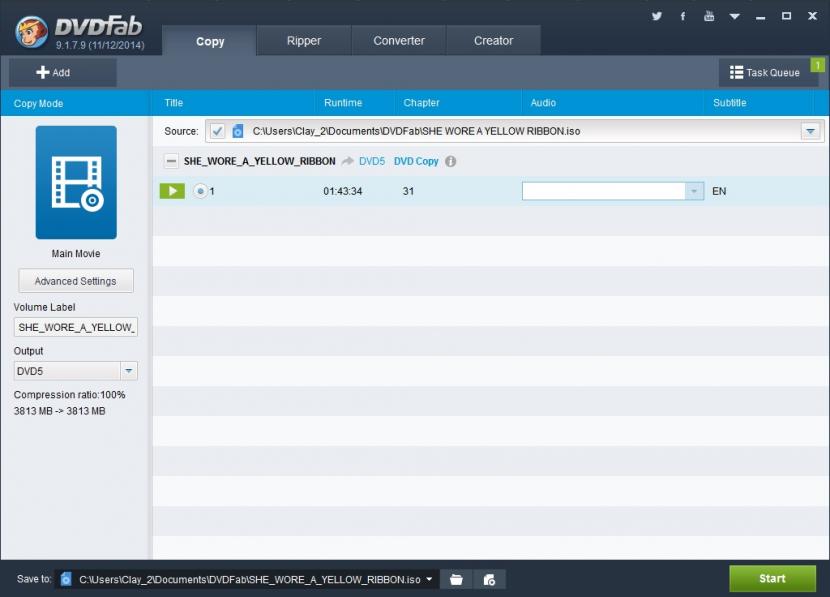Select the title 1 radio button

200,191
